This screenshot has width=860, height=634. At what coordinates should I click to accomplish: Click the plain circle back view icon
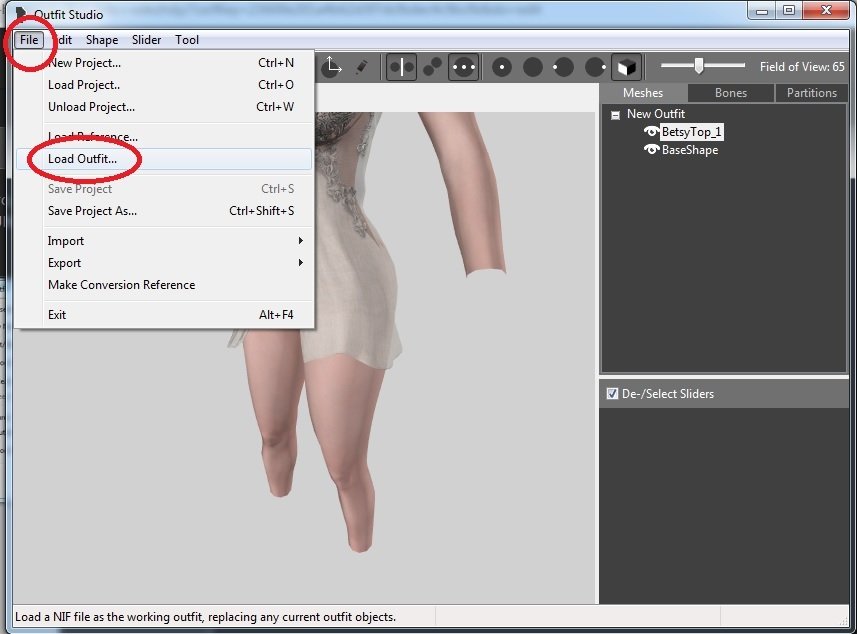coord(533,67)
